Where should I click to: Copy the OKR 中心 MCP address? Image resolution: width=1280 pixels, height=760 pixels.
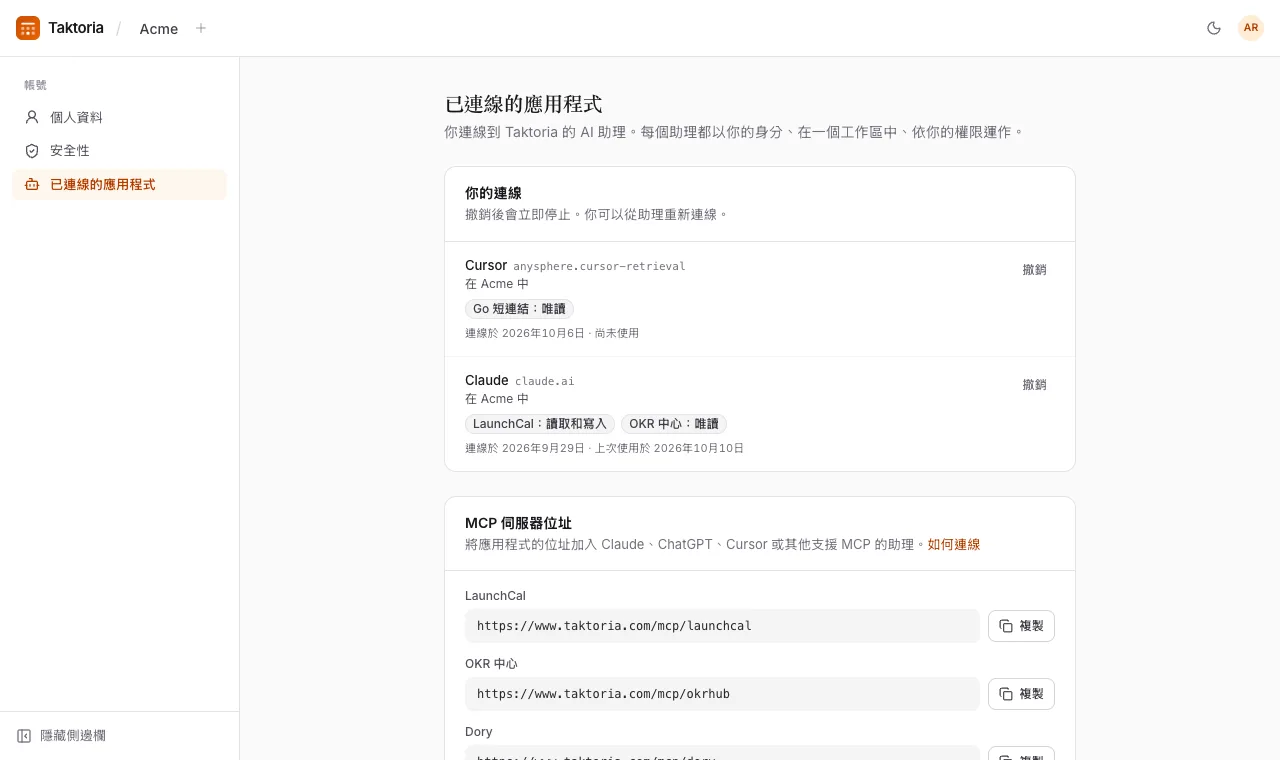1021,694
